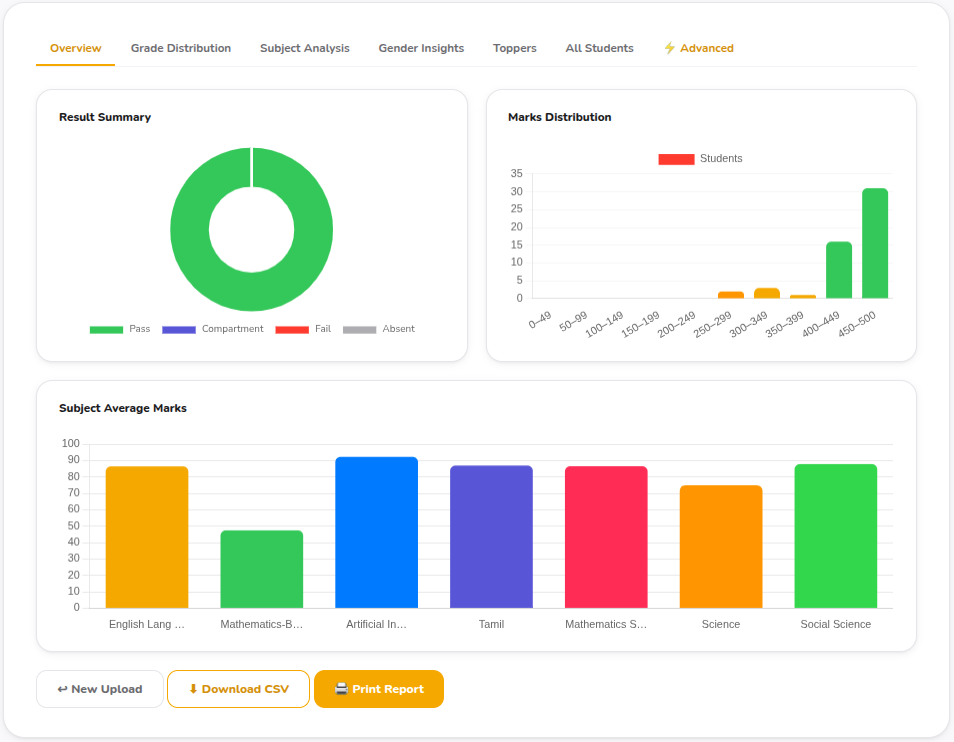Click the blue Artificial In… average bar
954x742 pixels.
pyautogui.click(x=377, y=532)
